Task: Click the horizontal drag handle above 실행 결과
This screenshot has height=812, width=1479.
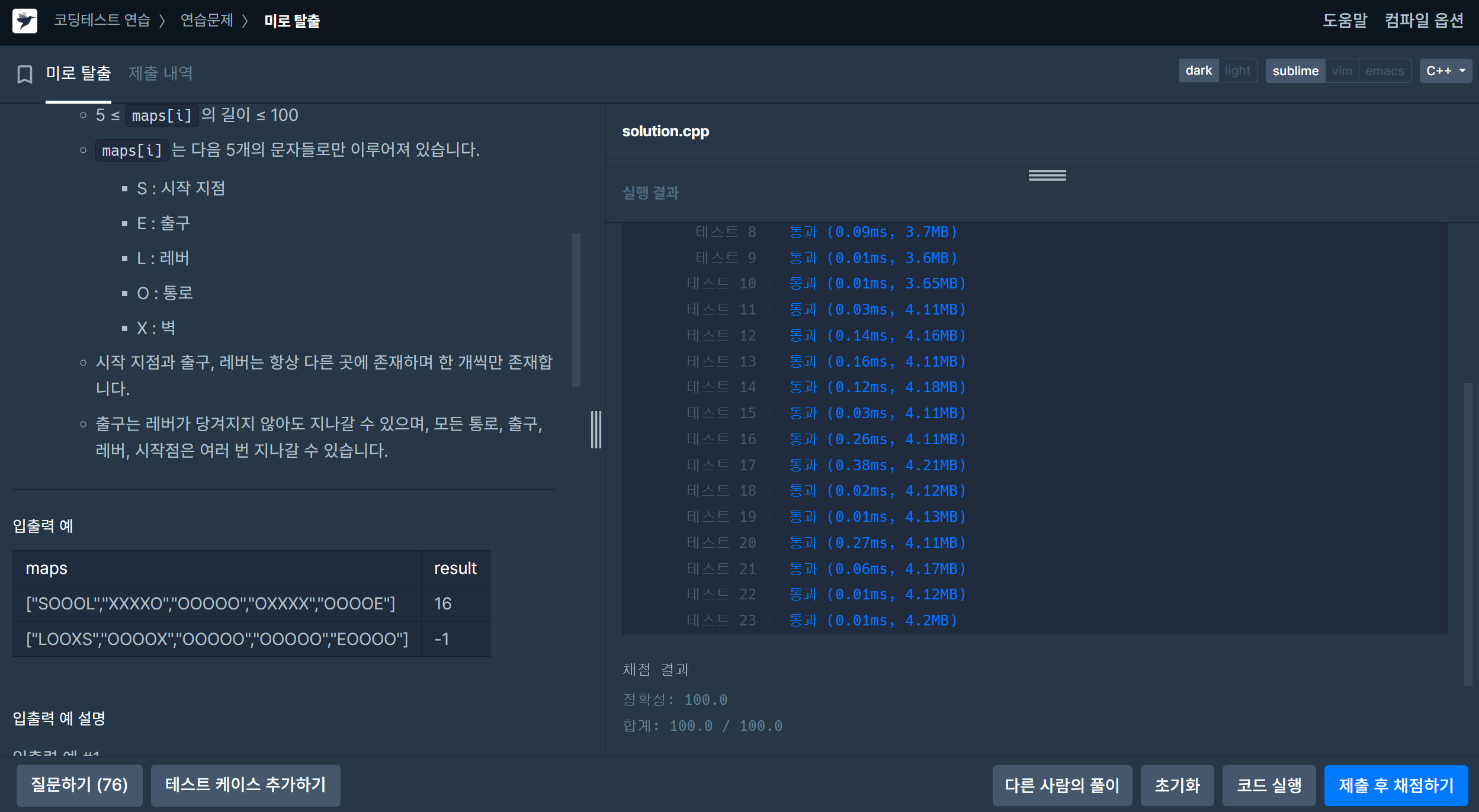Action: pos(1047,175)
